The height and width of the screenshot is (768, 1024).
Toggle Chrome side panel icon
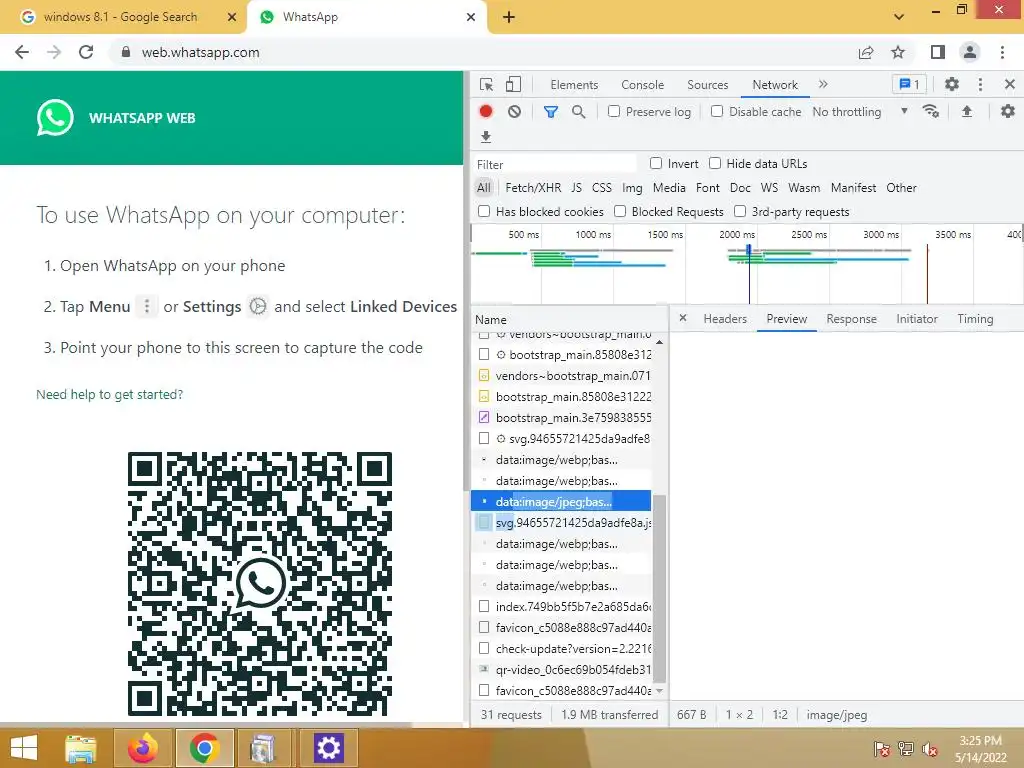(x=938, y=52)
